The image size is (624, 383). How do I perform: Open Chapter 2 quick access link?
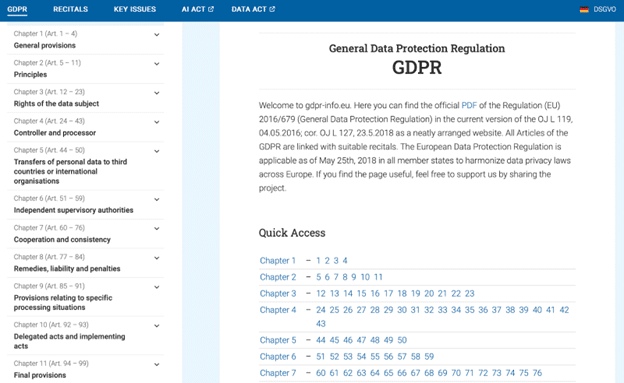278,277
